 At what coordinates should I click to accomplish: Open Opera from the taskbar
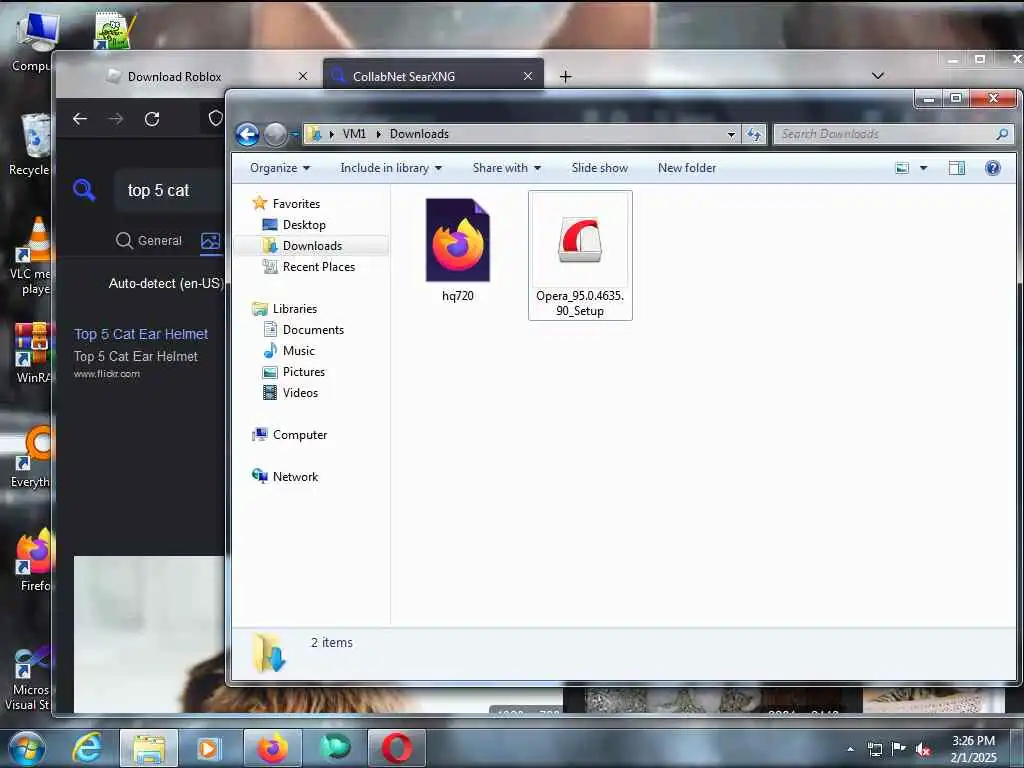pos(397,748)
